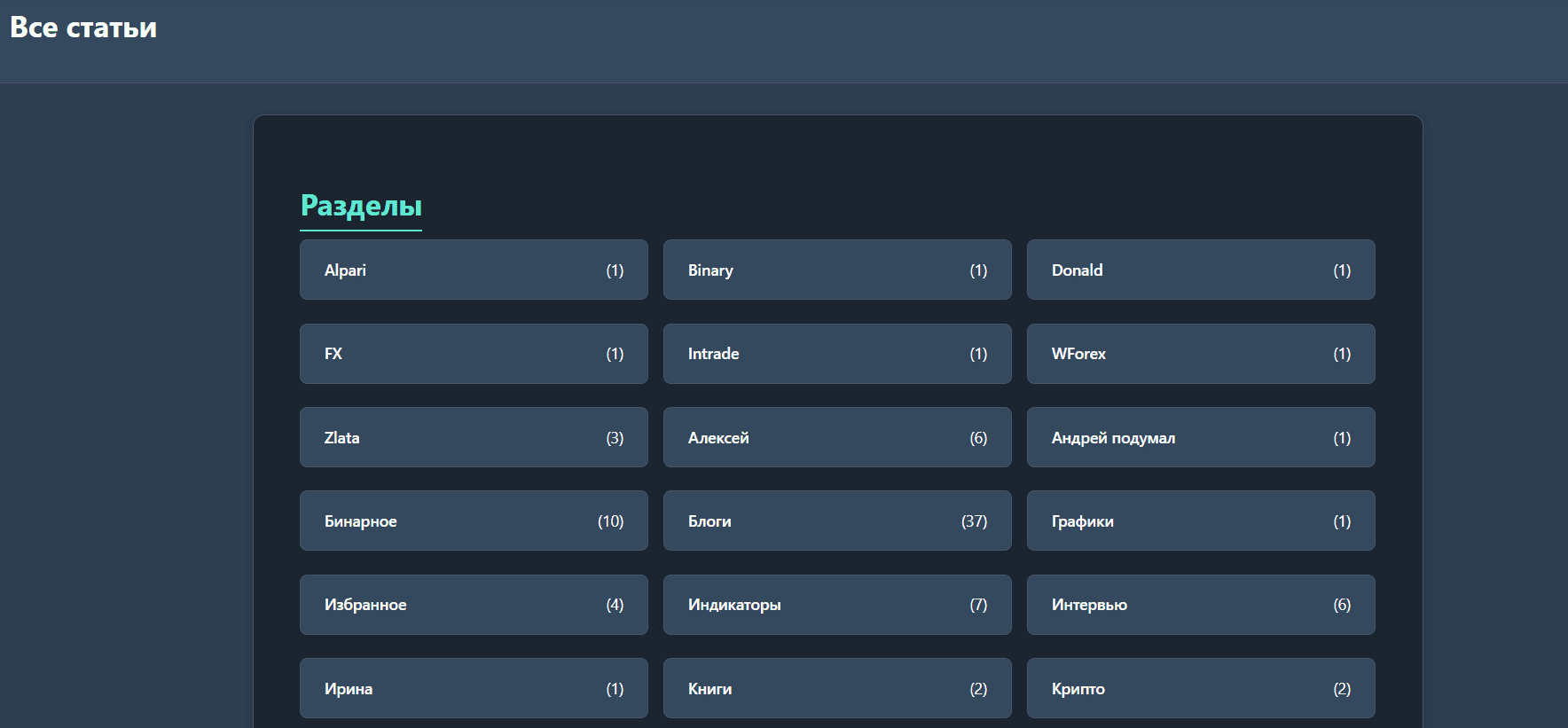1568x728 pixels.
Task: Open the Binary category
Action: (836, 270)
